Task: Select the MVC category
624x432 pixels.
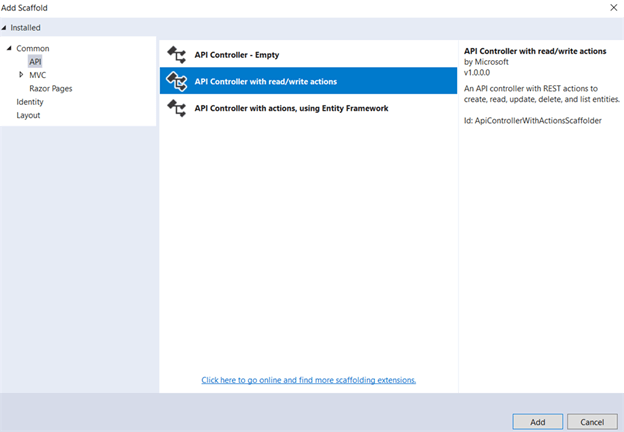Action: (x=38, y=75)
